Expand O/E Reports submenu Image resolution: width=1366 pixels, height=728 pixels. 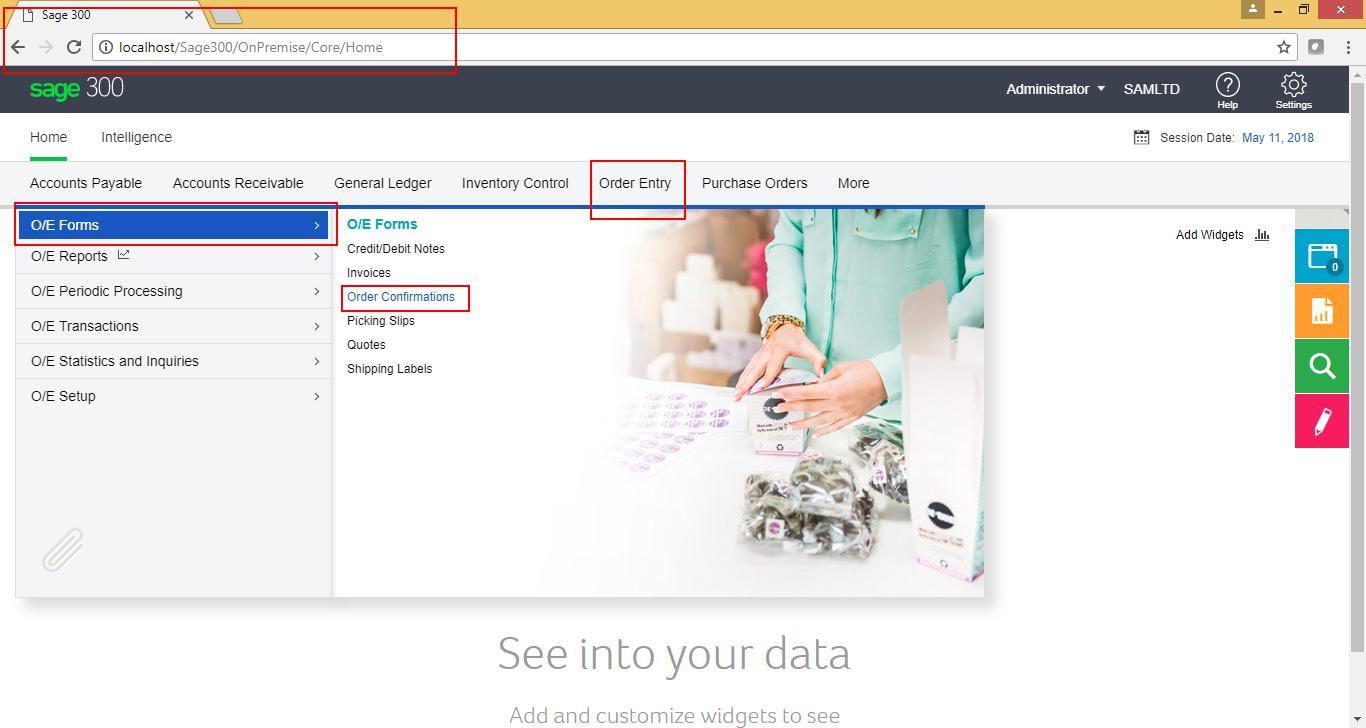pos(174,256)
